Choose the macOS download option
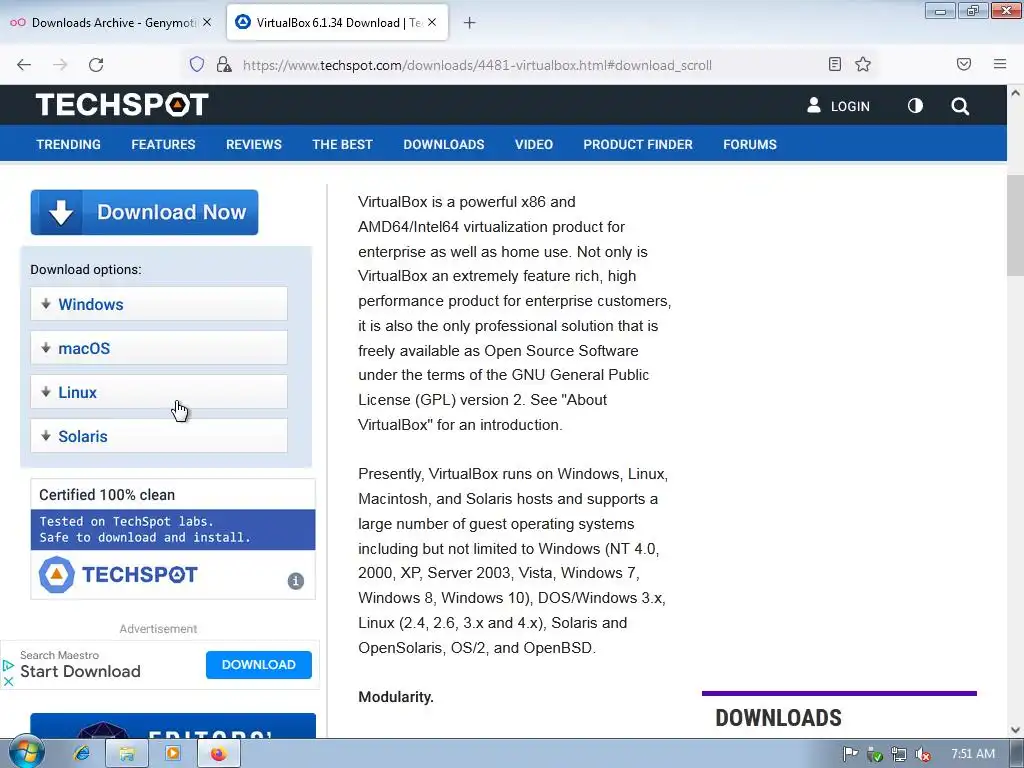 point(159,347)
